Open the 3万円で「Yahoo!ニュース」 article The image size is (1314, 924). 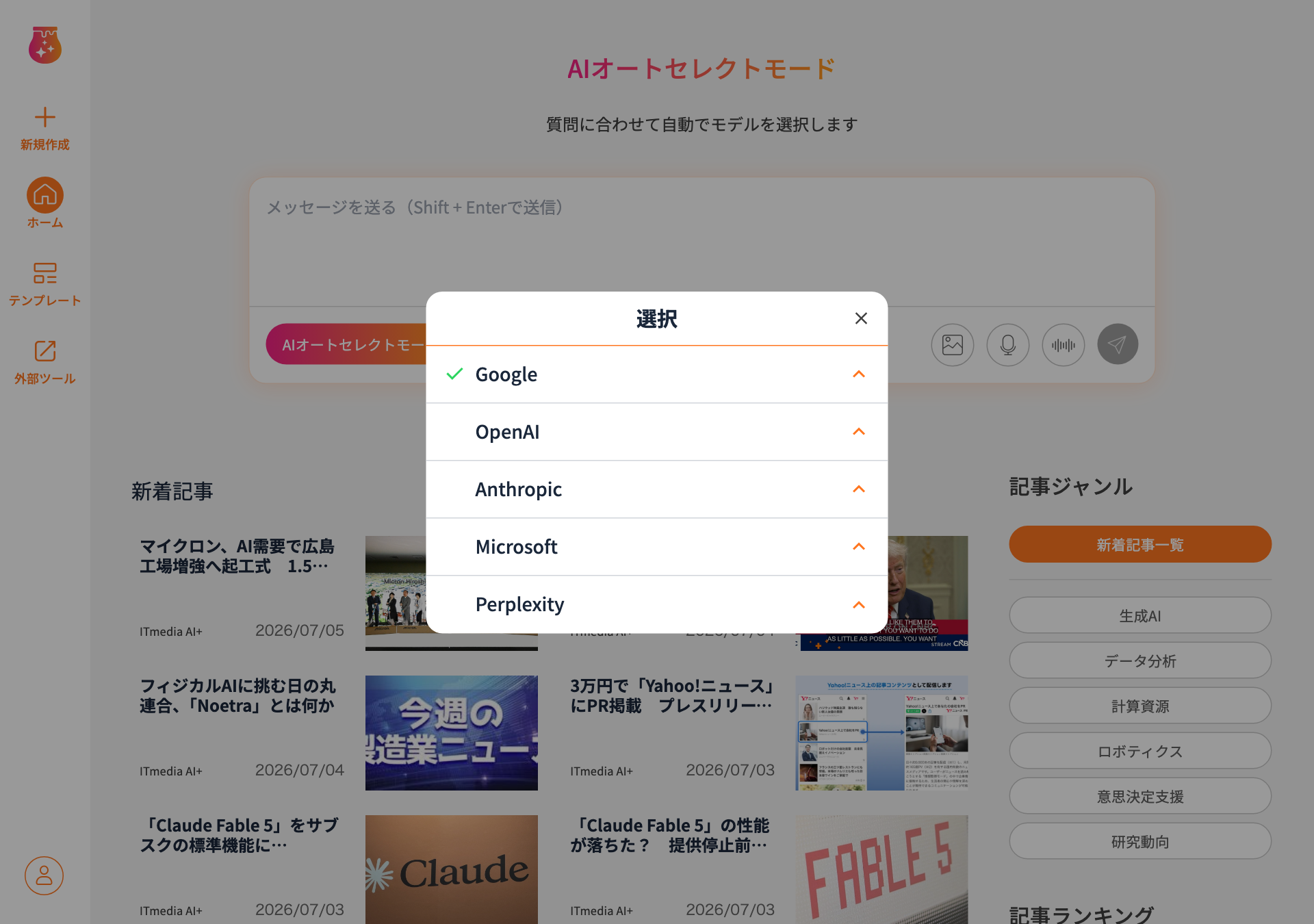(672, 696)
